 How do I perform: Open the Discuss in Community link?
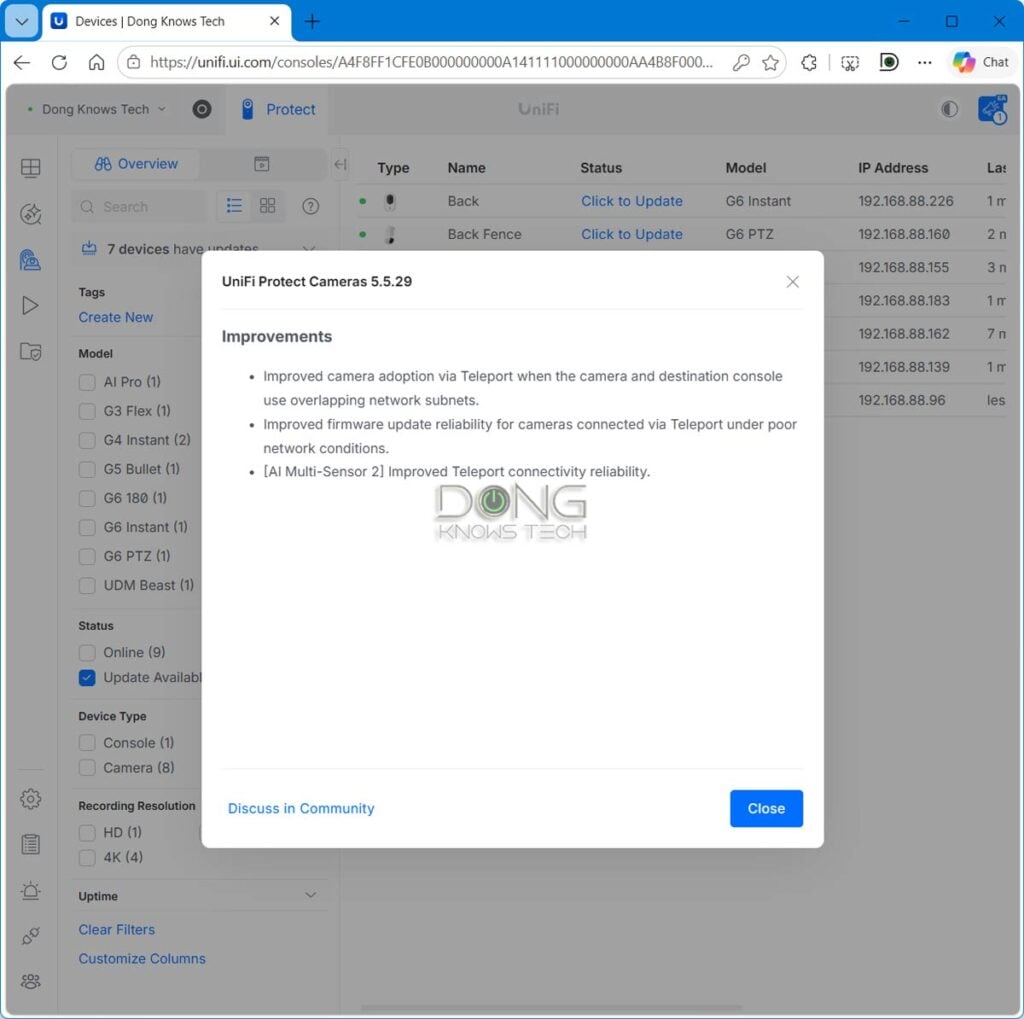click(301, 808)
